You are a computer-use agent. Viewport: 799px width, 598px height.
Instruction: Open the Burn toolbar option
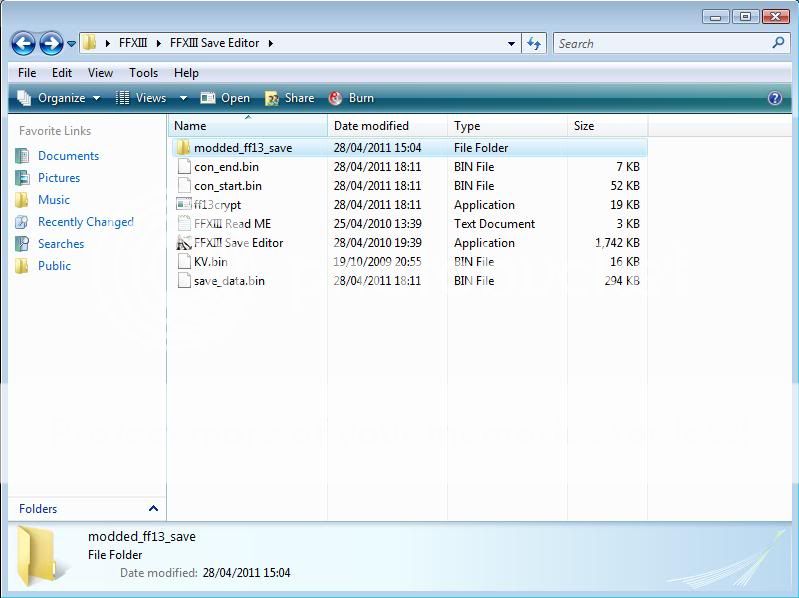(x=351, y=98)
